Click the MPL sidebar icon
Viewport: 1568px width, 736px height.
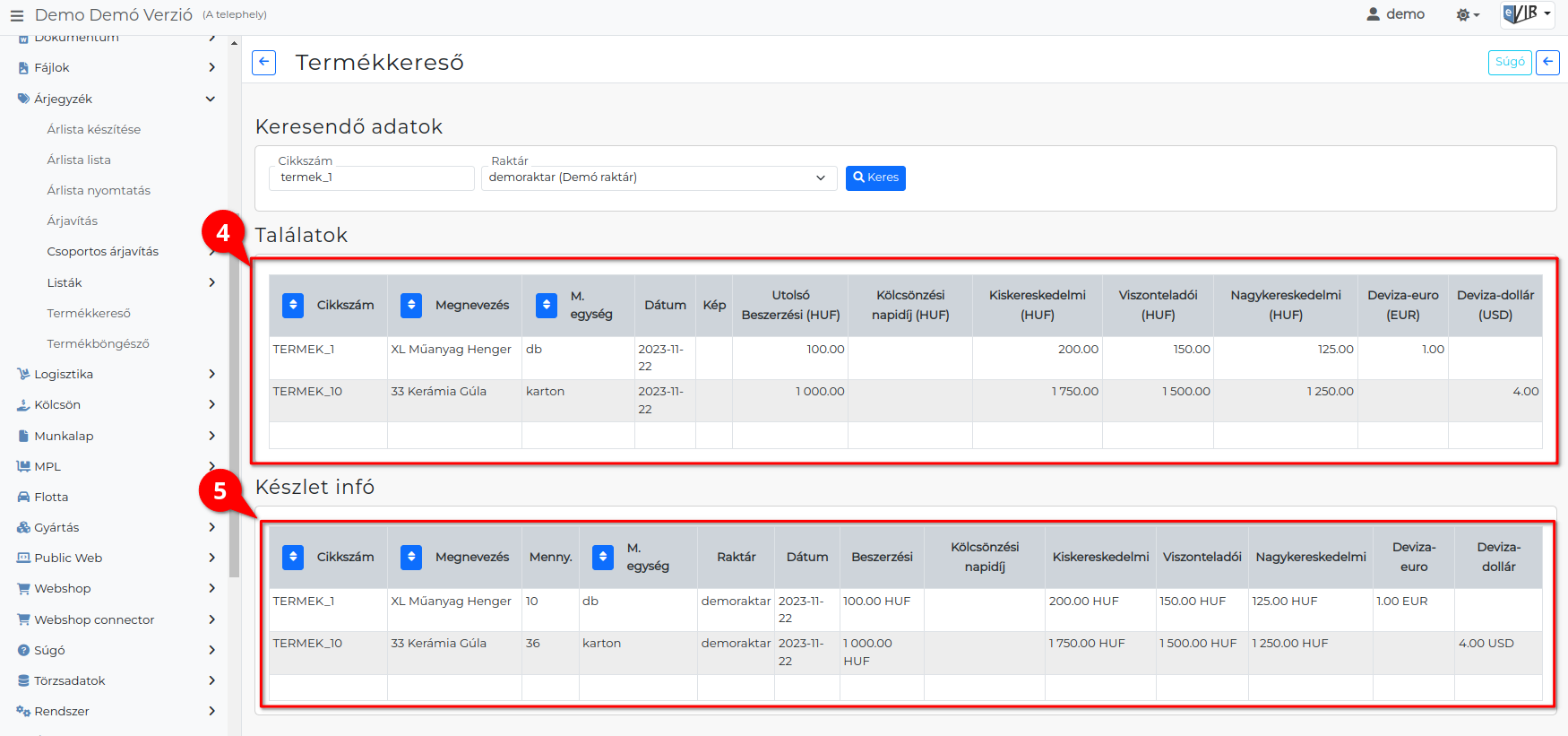pos(23,466)
